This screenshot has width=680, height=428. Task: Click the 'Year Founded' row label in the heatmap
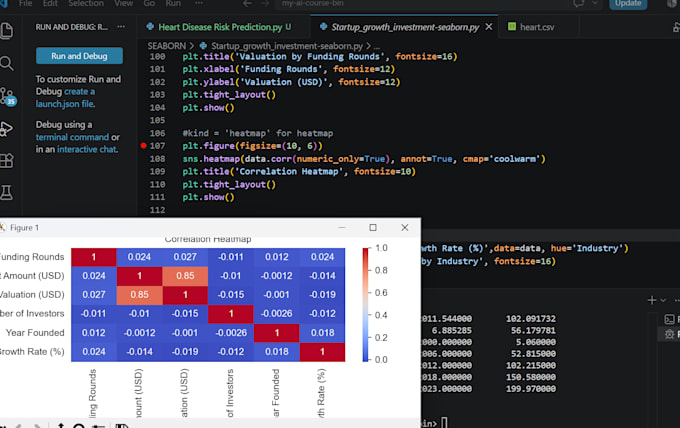[x=35, y=333]
